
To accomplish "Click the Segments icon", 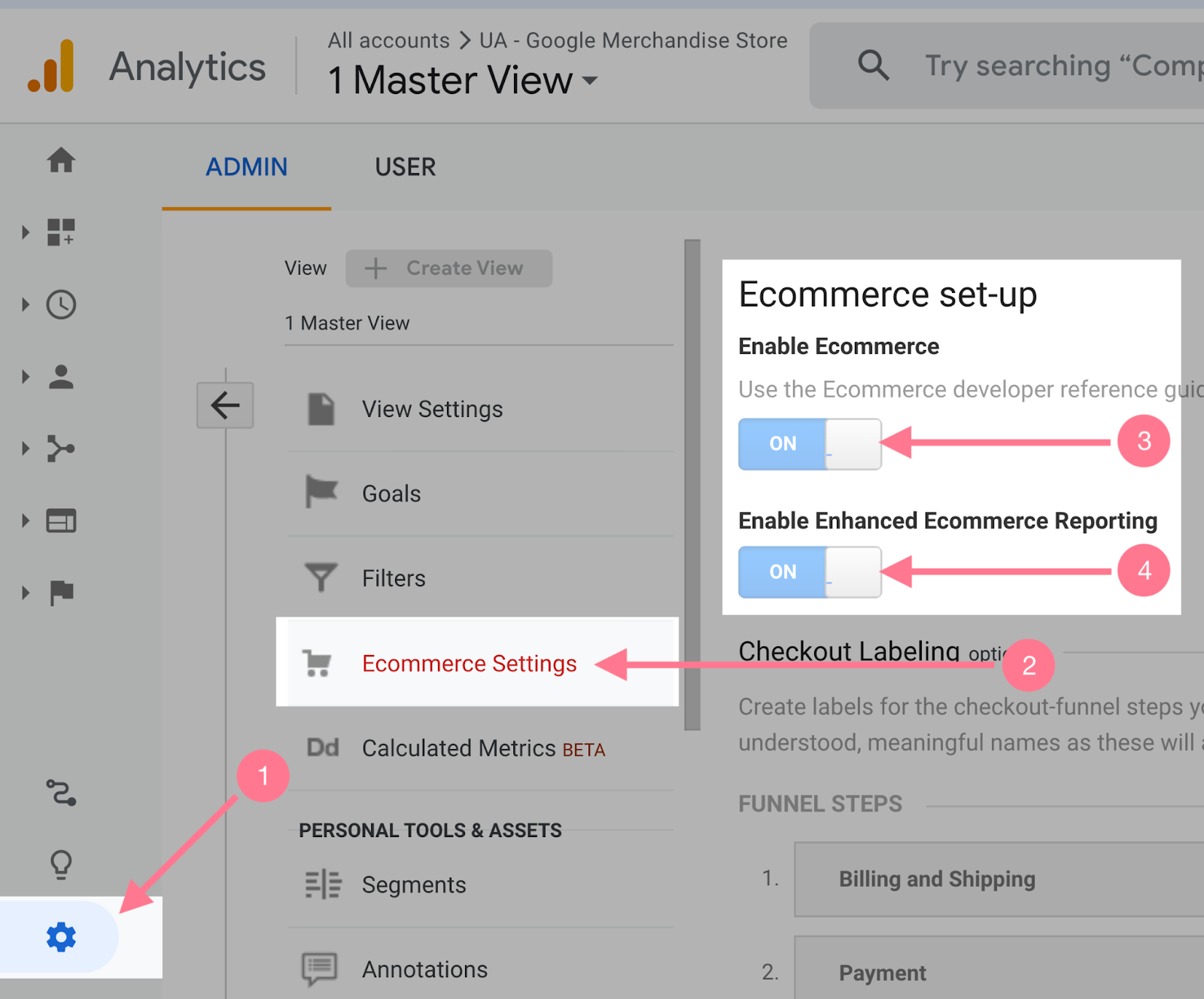I will [323, 885].
